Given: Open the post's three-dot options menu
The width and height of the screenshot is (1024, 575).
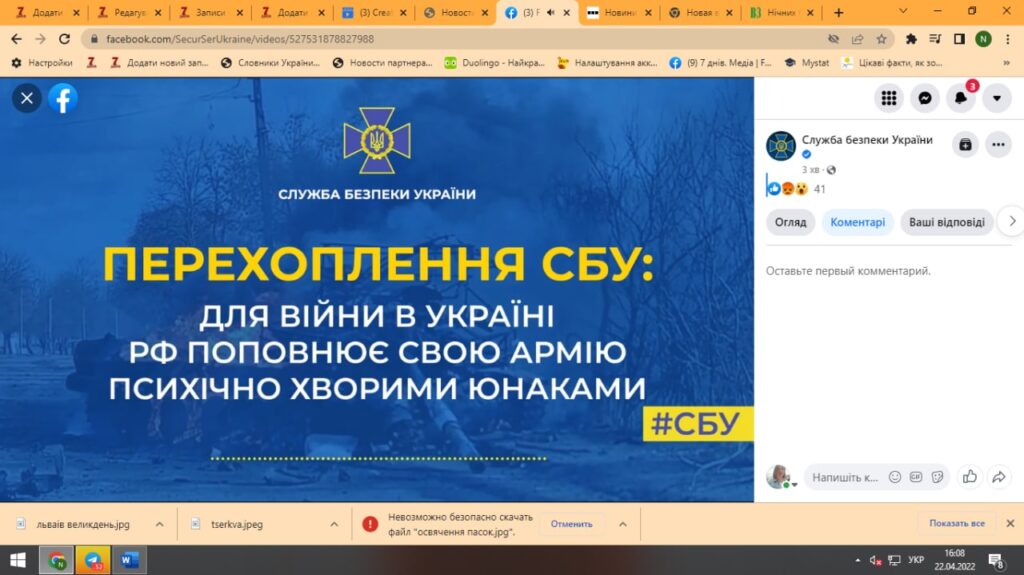Looking at the screenshot, I should 998,144.
